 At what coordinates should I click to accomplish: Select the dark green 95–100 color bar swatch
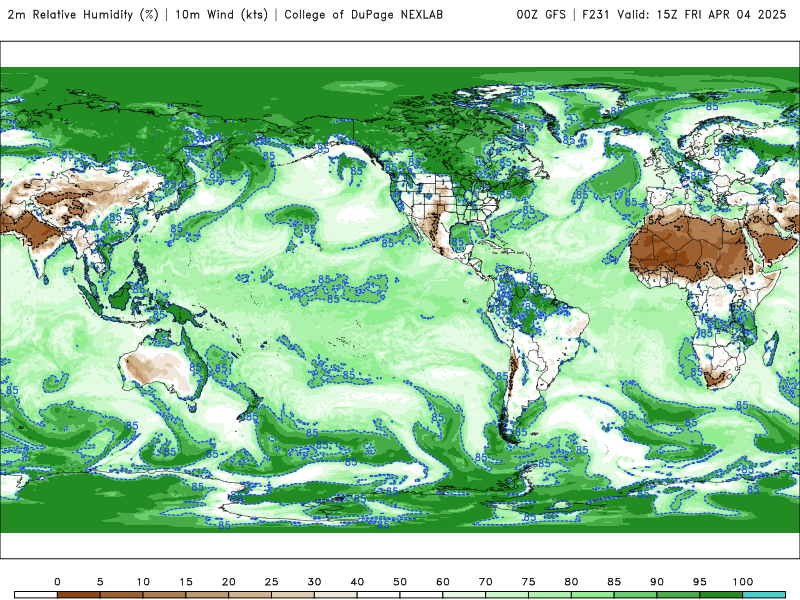(x=721, y=595)
